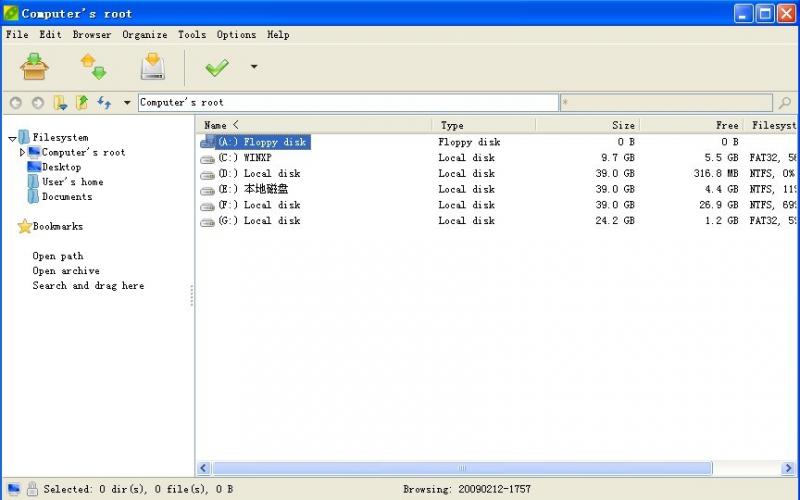800x500 pixels.
Task: Sort the list by Size column header
Action: (622, 125)
